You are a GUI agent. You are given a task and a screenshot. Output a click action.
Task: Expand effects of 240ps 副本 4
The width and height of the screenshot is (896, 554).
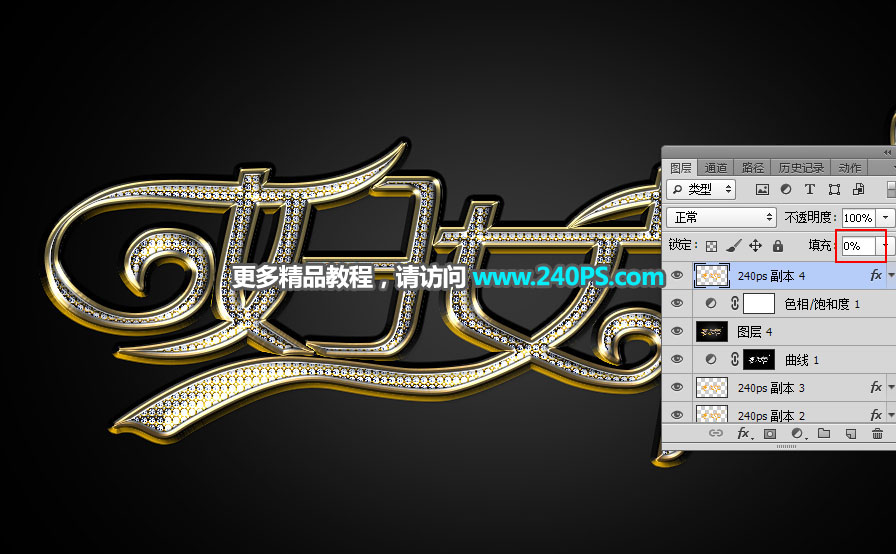tap(891, 275)
